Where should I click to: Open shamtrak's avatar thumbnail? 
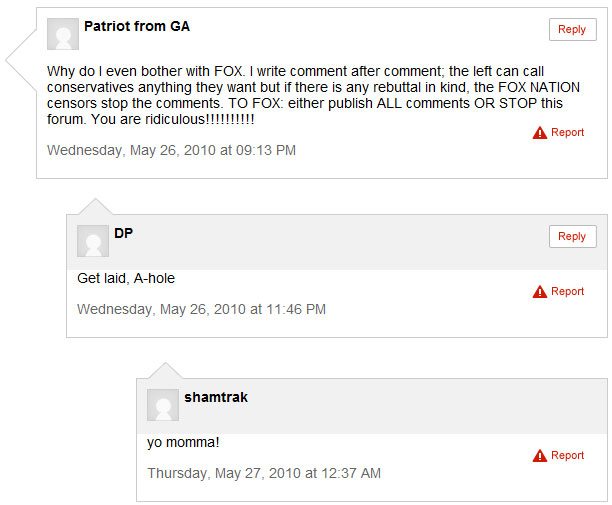(163, 405)
